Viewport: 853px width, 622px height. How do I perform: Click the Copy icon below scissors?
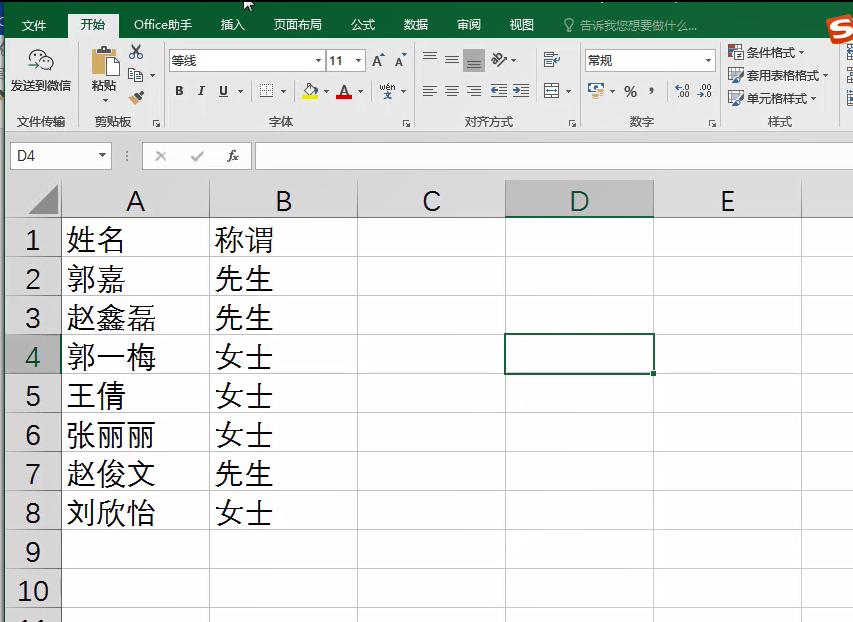[134, 73]
